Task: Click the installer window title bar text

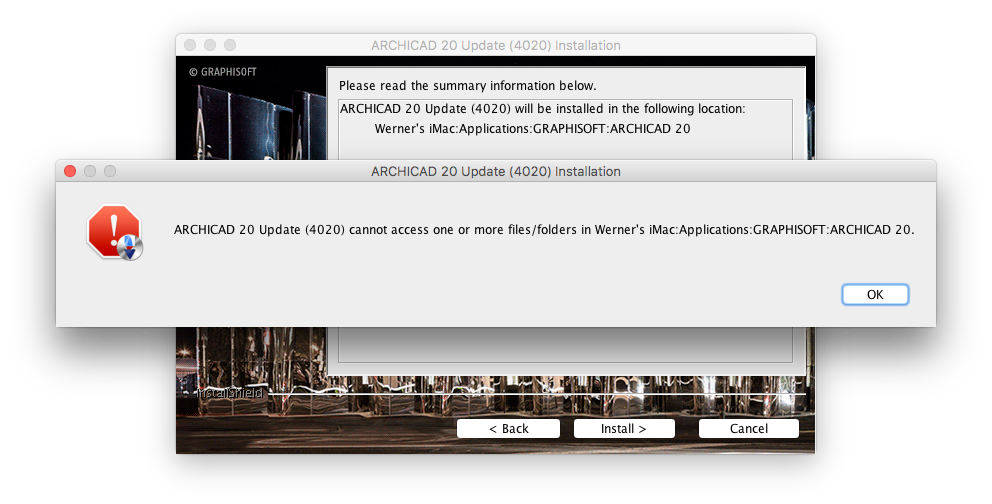Action: [x=495, y=46]
